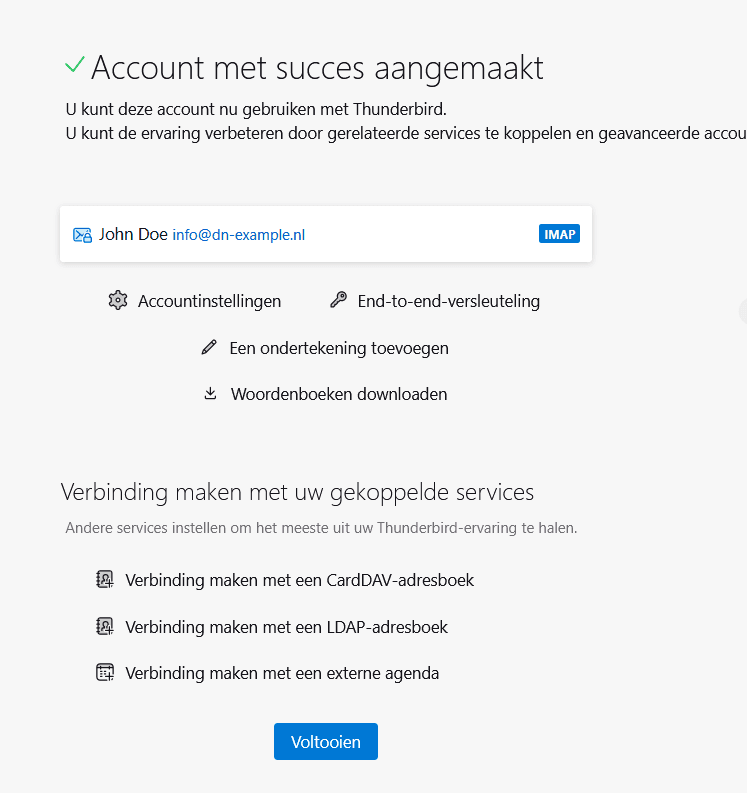Click the CardDAV address book icon

[105, 579]
